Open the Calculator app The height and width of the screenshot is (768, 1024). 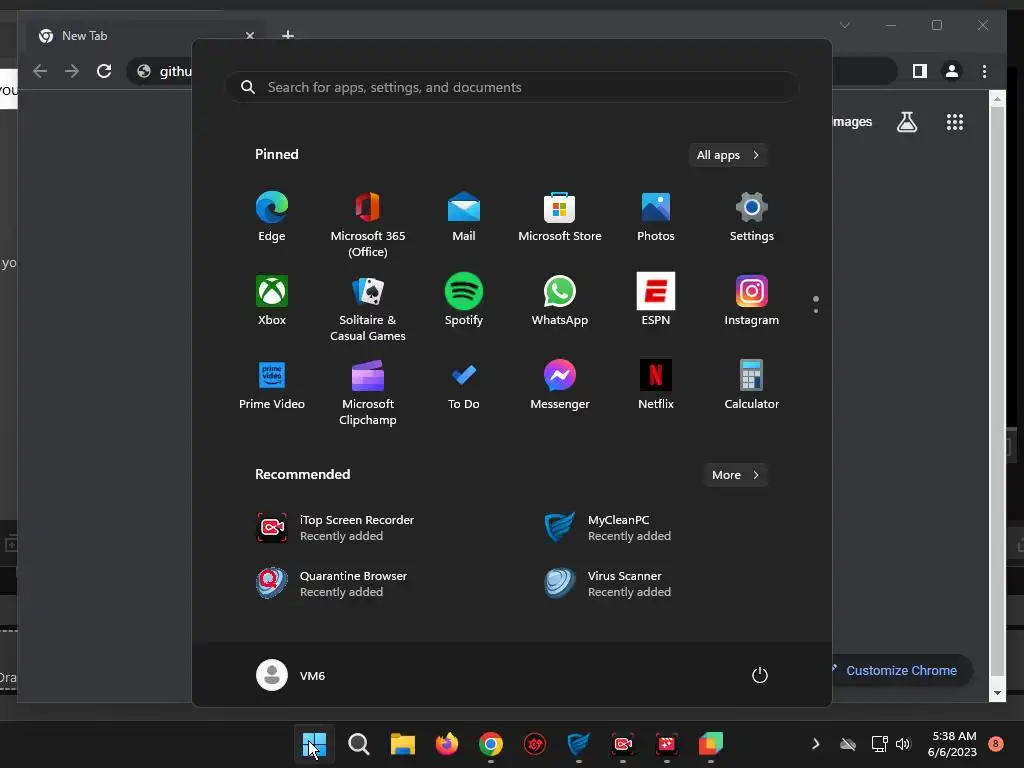pyautogui.click(x=752, y=385)
